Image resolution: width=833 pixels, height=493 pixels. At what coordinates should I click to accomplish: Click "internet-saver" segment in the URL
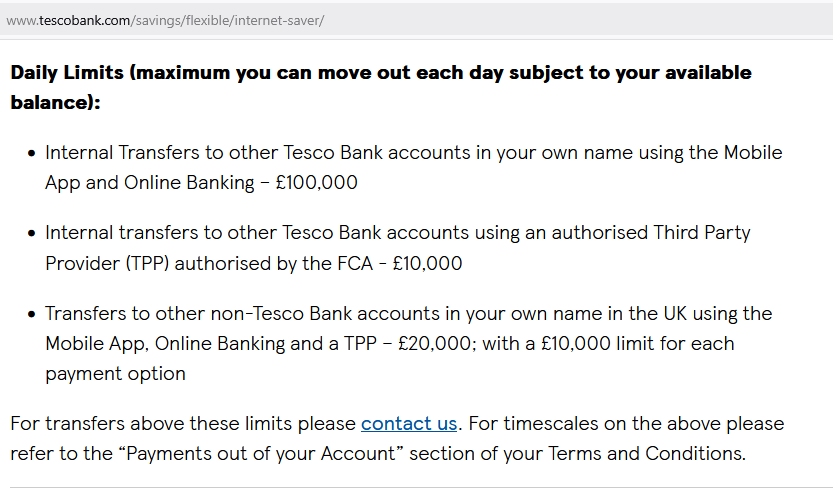coord(277,21)
